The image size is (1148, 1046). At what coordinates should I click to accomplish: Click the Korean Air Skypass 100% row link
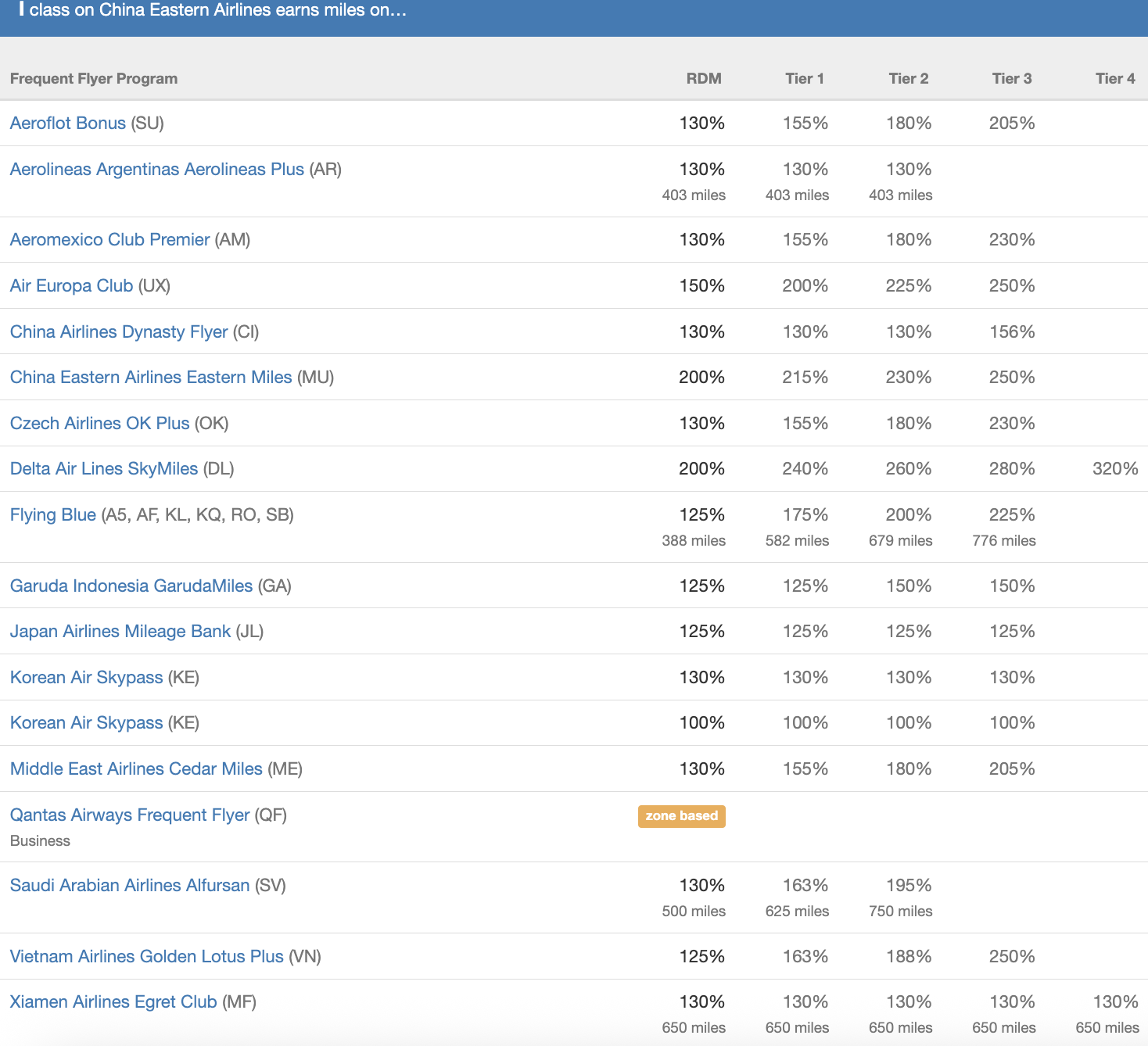click(x=86, y=723)
